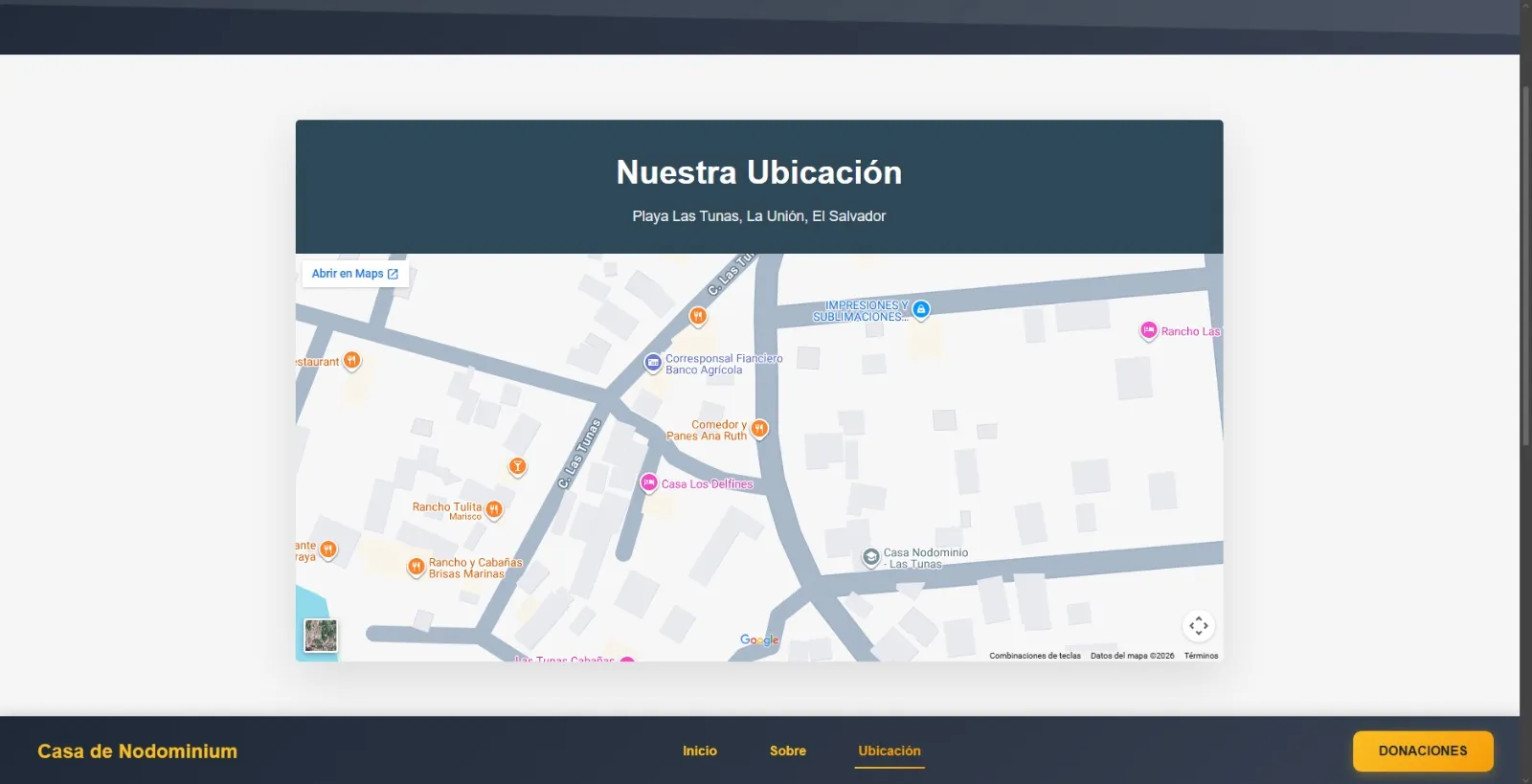Open Combinaciones de teclas shortcuts

coord(1035,656)
